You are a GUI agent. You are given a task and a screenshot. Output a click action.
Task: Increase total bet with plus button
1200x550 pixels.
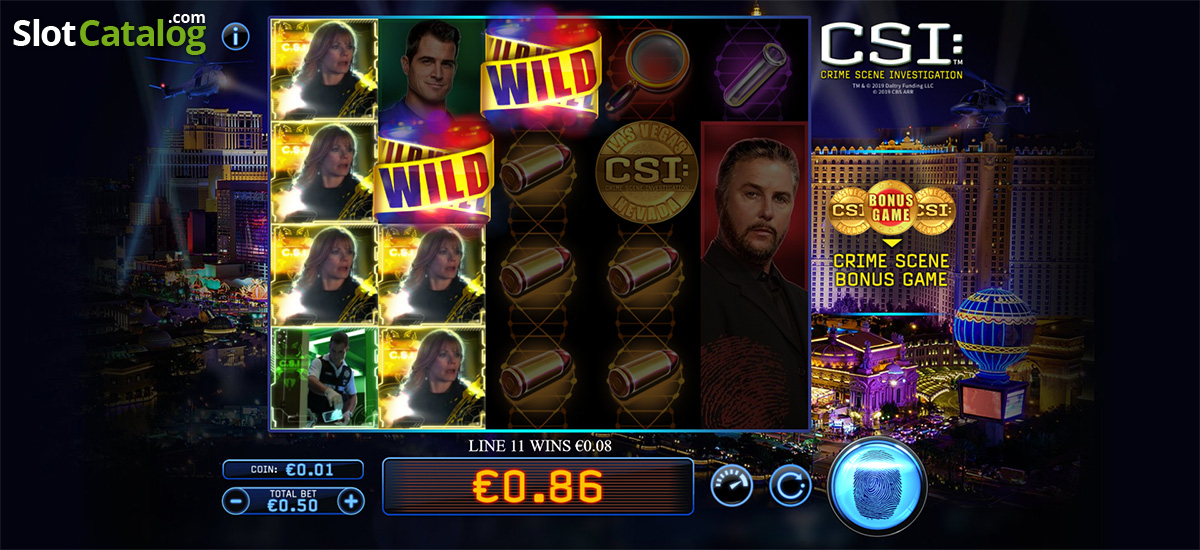[x=351, y=501]
